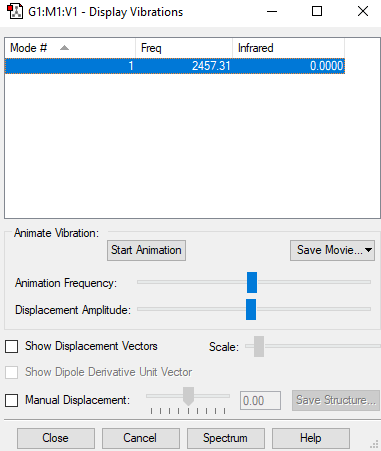
Task: Click the Infrared column header
Action: (x=288, y=48)
